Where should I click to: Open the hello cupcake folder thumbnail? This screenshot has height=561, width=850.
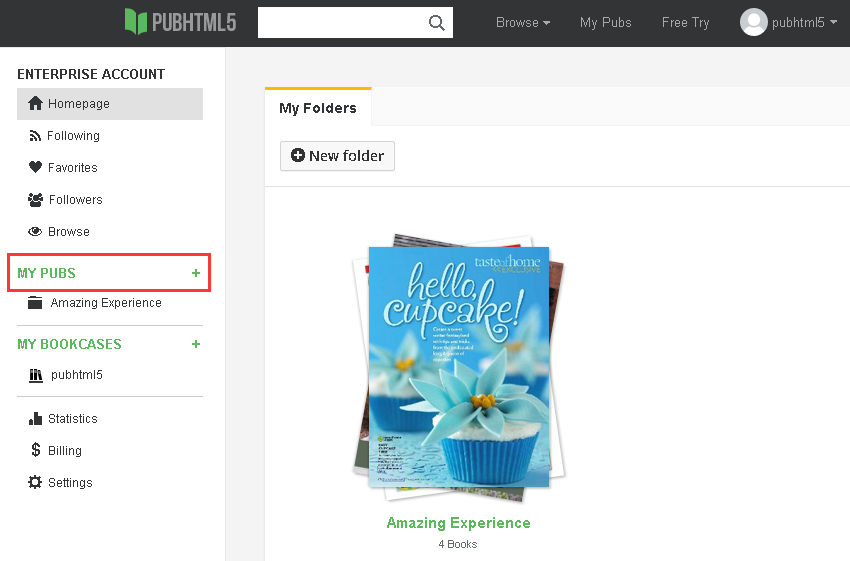click(458, 366)
